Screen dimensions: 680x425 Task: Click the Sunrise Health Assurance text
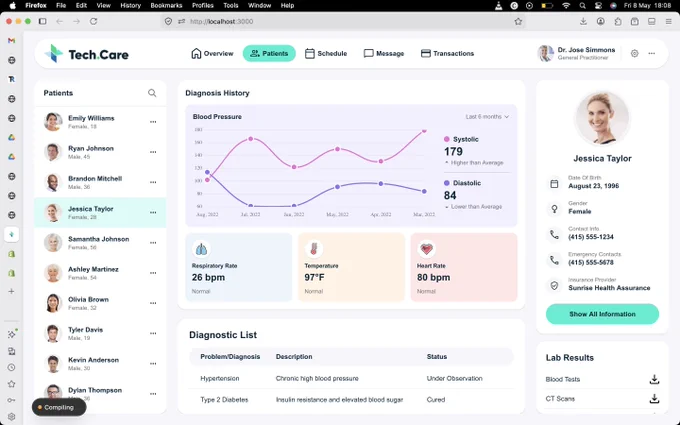coord(609,288)
